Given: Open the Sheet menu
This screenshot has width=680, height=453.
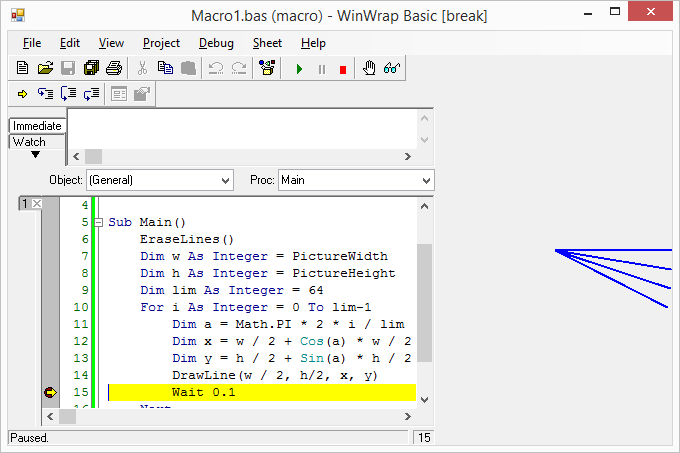Looking at the screenshot, I should point(267,43).
